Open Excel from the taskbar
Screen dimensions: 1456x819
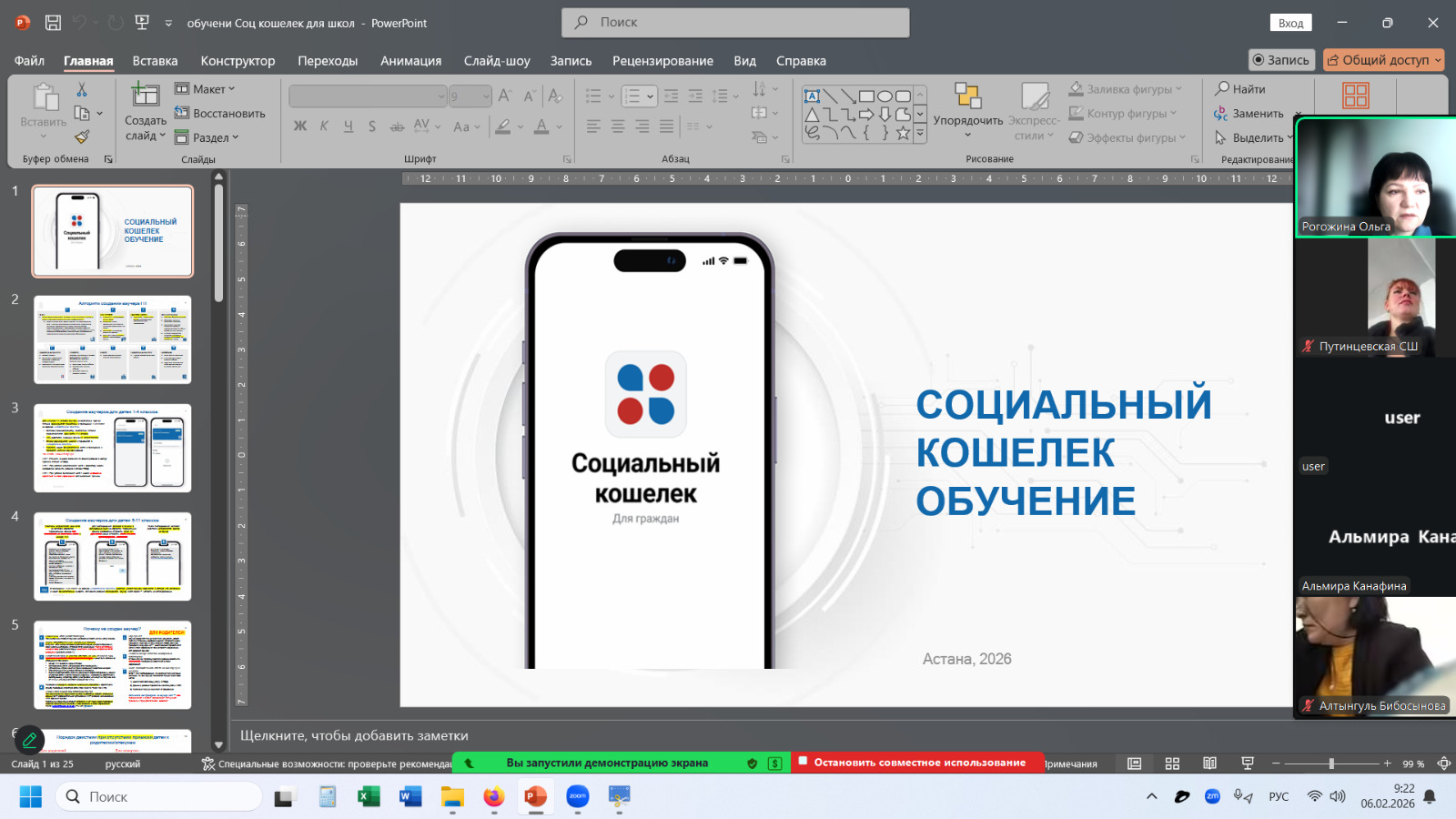[x=367, y=796]
